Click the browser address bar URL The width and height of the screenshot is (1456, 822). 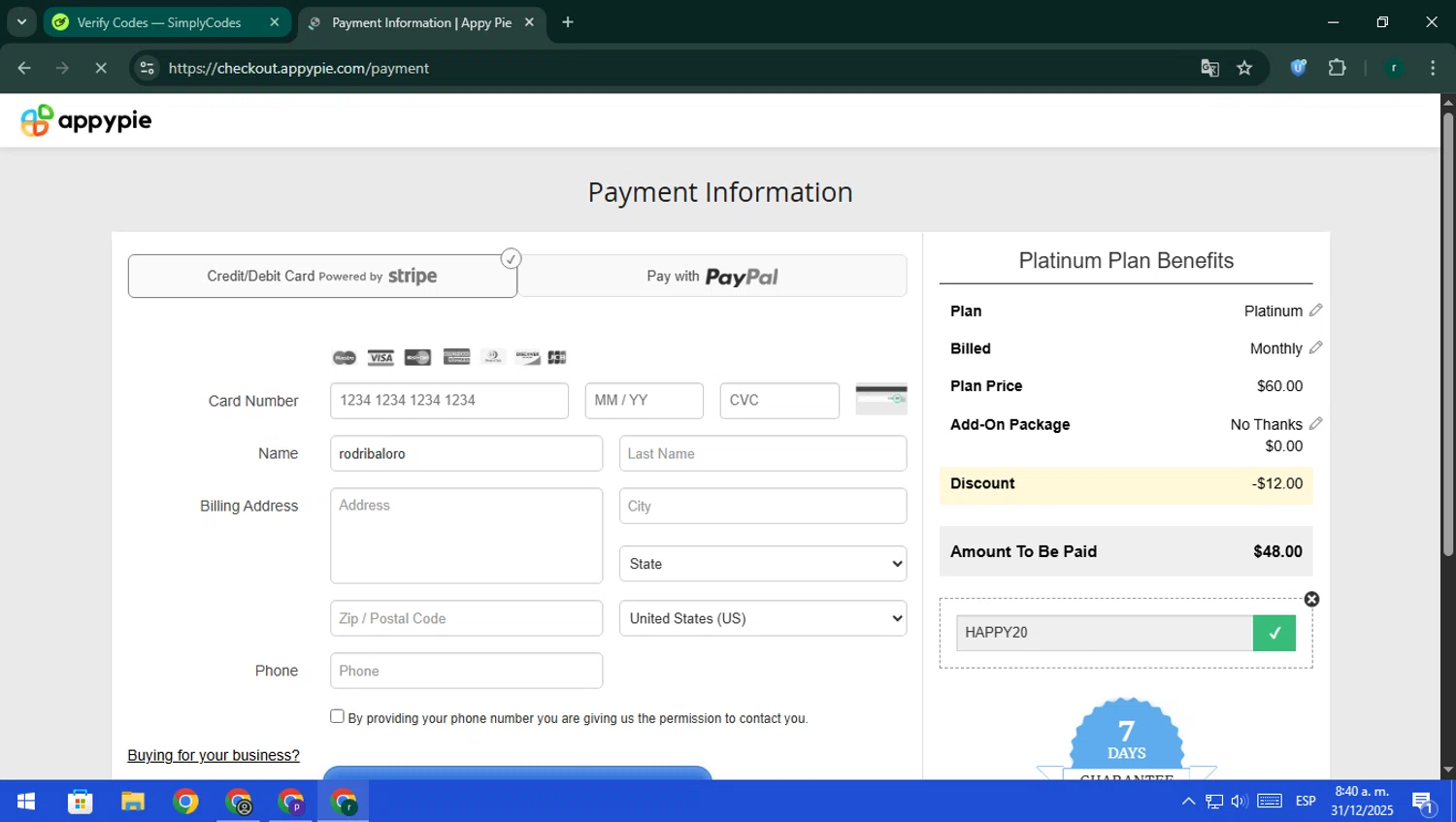[x=299, y=68]
